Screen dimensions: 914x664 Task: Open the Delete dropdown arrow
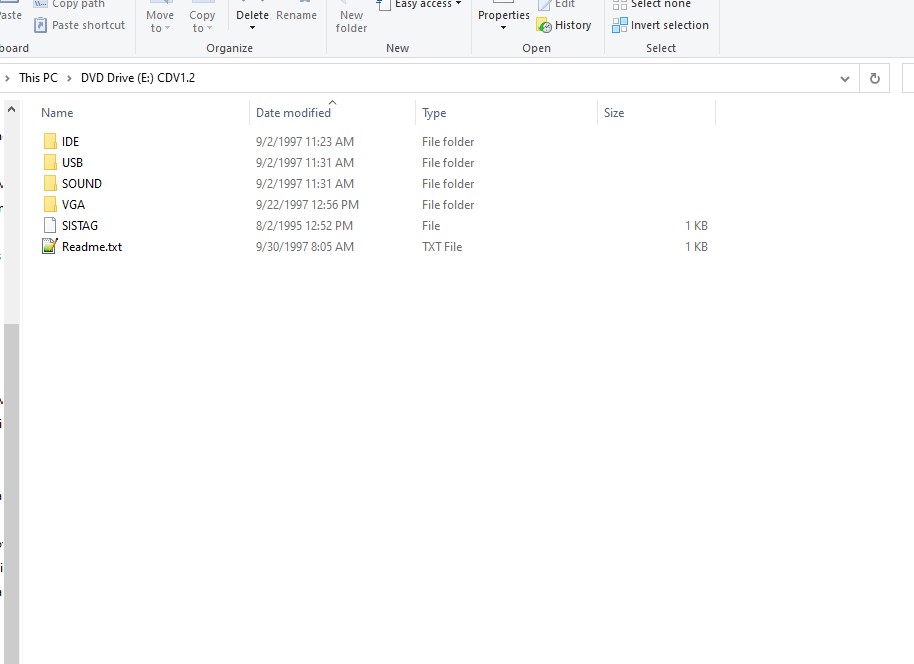tap(252, 28)
